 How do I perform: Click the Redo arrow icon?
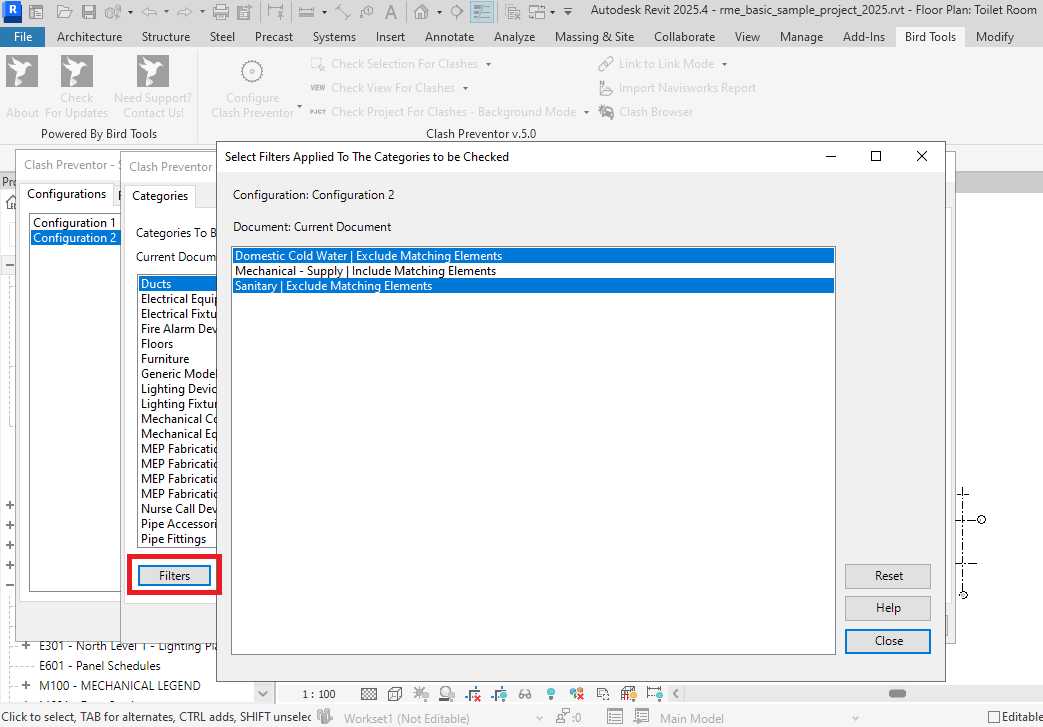point(184,11)
